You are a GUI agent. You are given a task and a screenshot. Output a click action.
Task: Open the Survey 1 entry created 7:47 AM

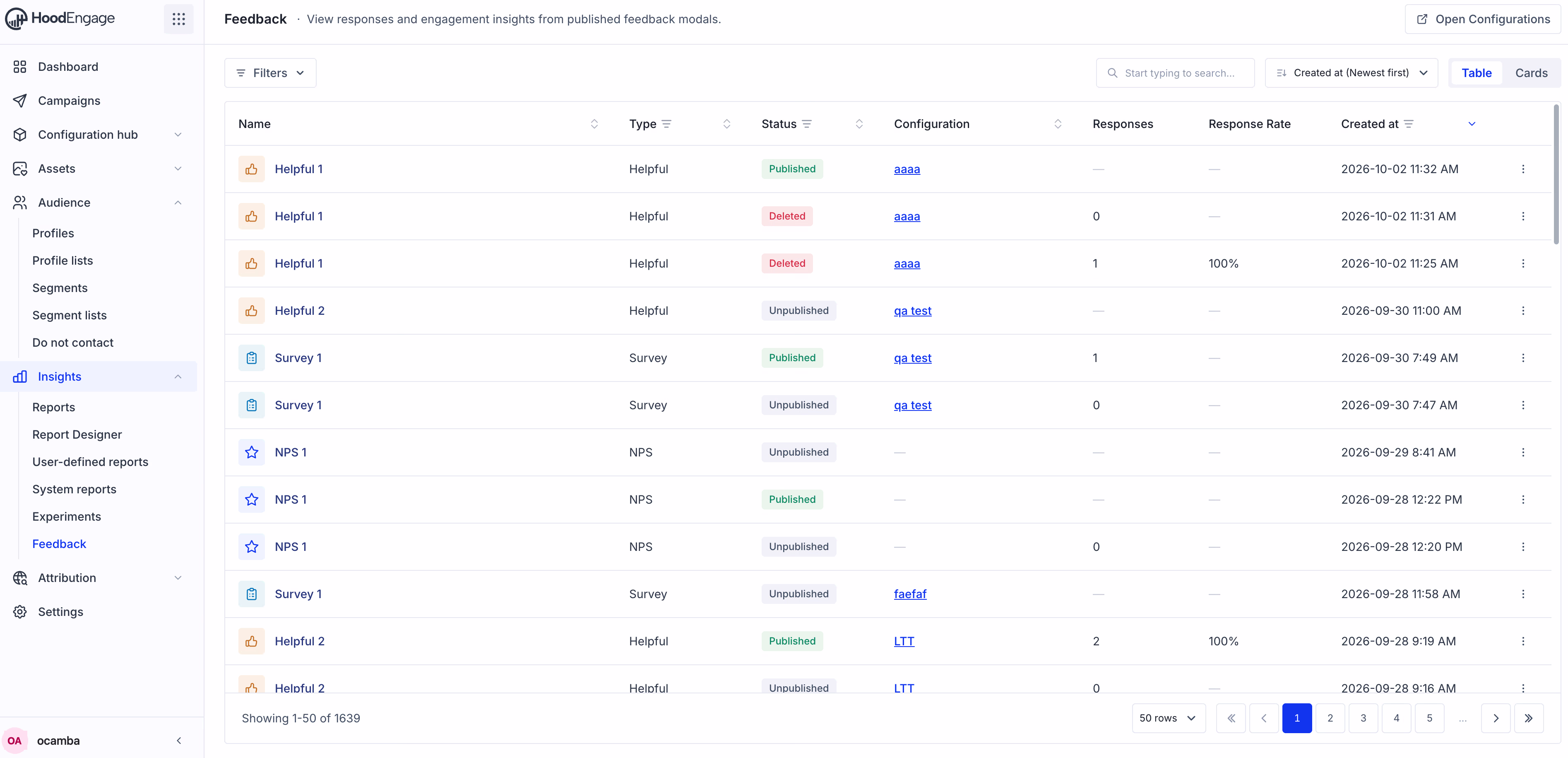[298, 405]
